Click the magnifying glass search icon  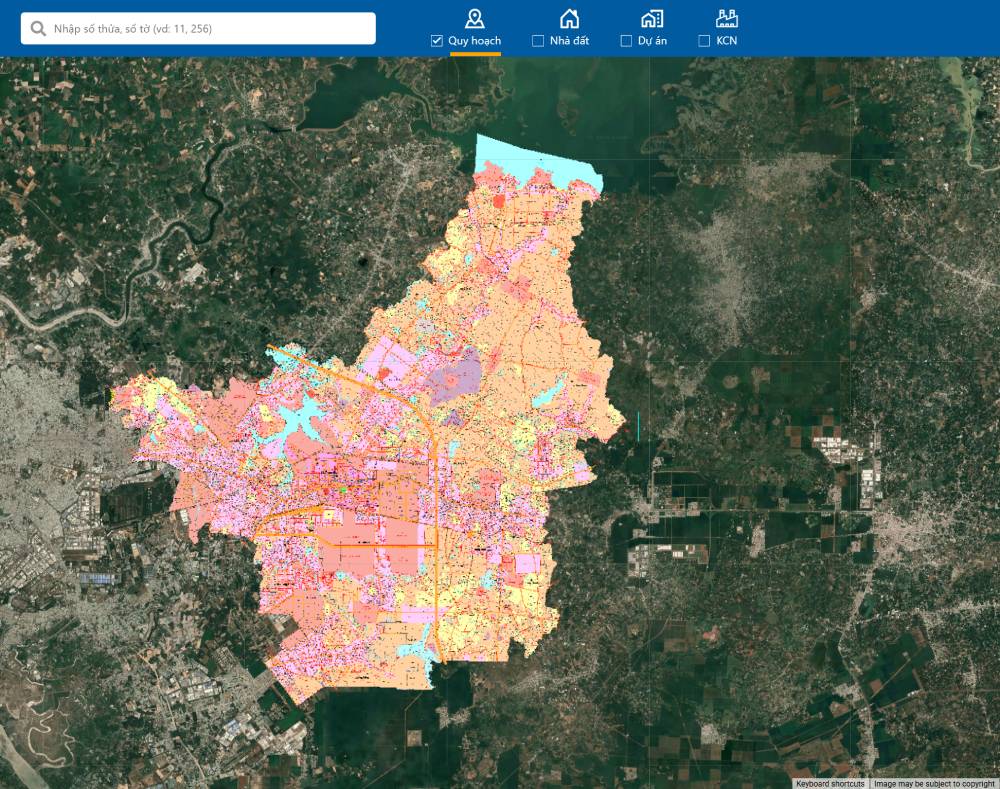[x=38, y=29]
